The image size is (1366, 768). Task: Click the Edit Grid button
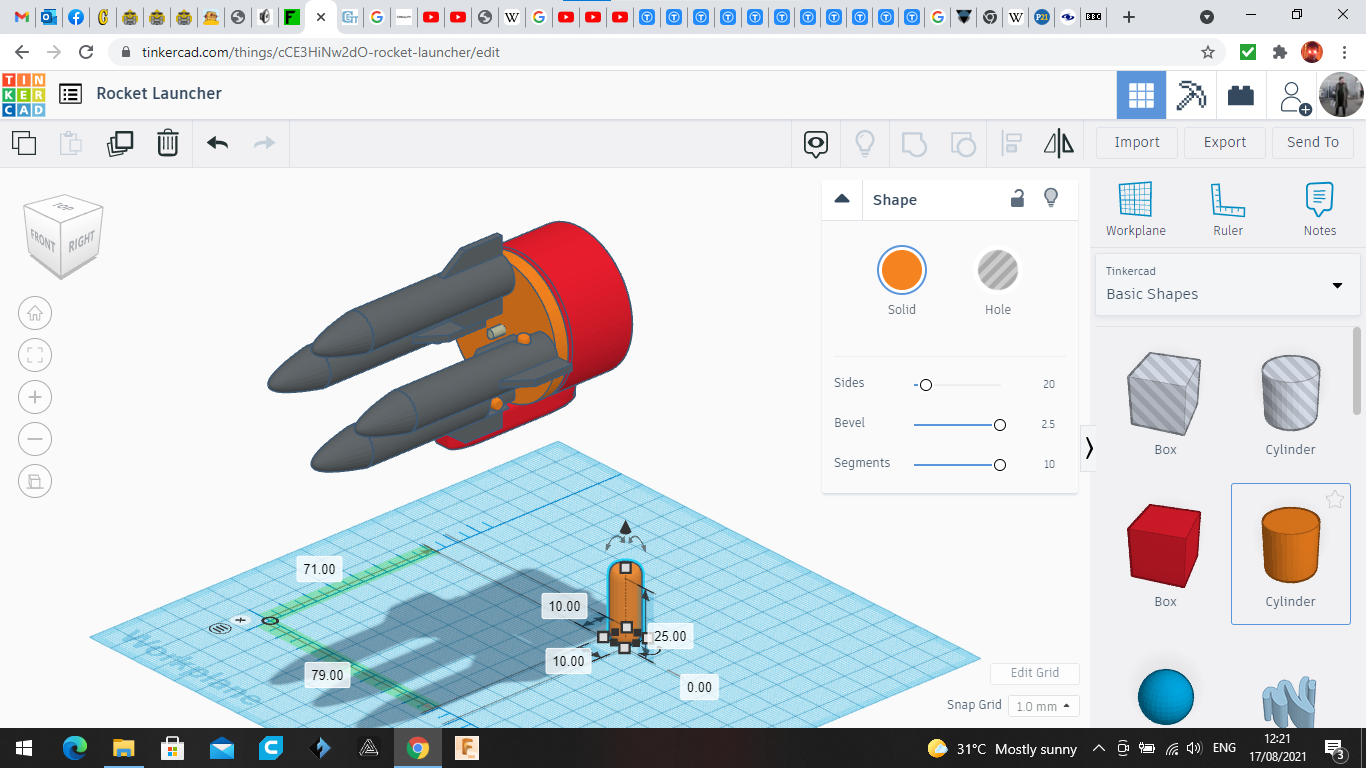pos(1035,673)
